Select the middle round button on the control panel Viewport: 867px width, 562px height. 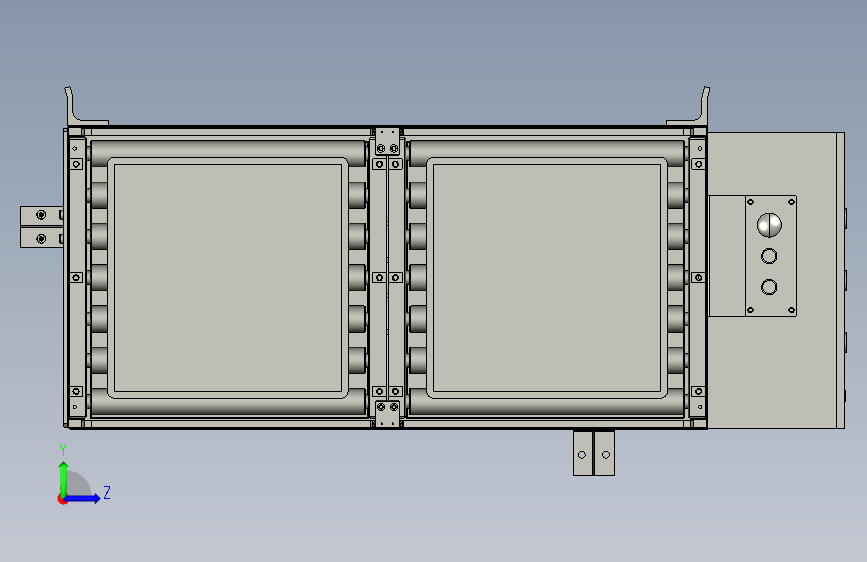pyautogui.click(x=769, y=256)
